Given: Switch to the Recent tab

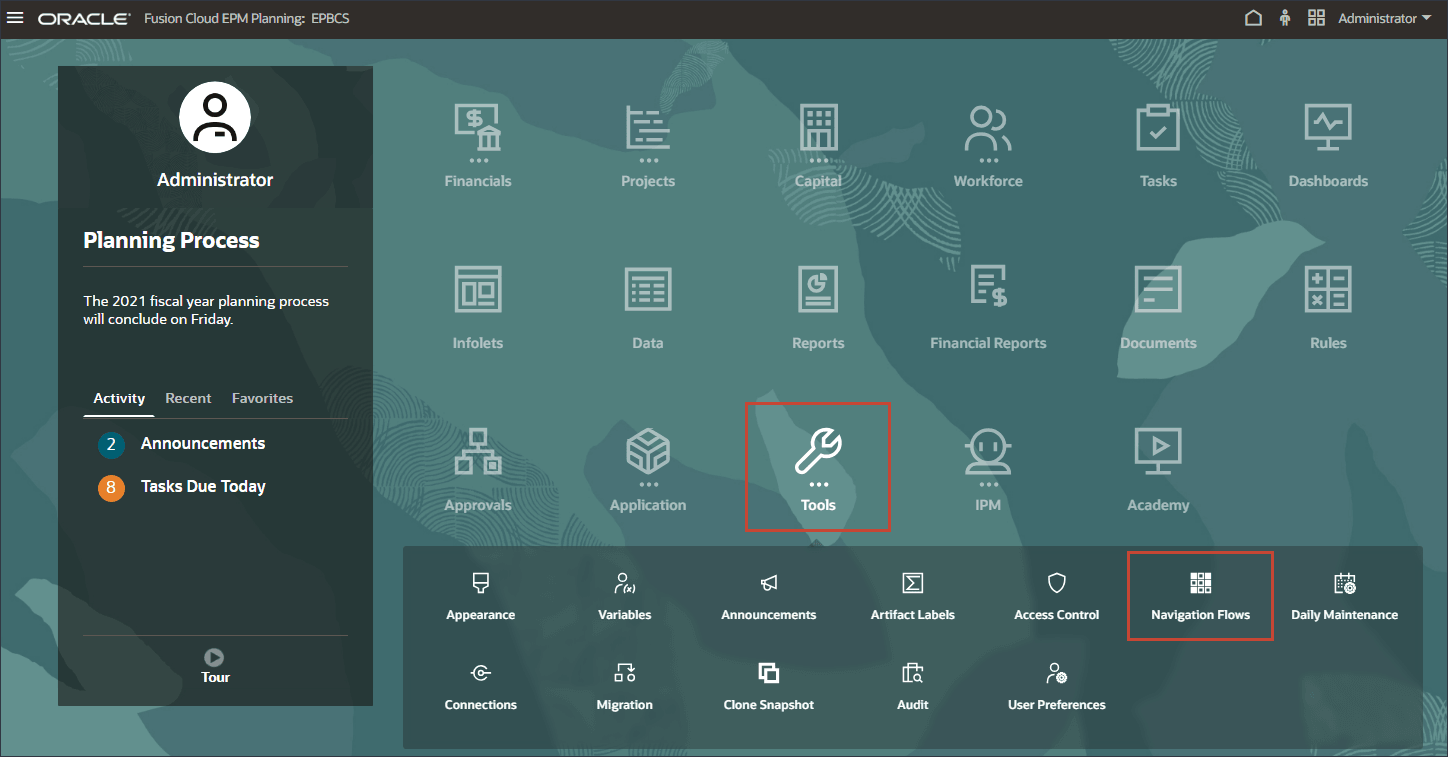Looking at the screenshot, I should click(188, 398).
